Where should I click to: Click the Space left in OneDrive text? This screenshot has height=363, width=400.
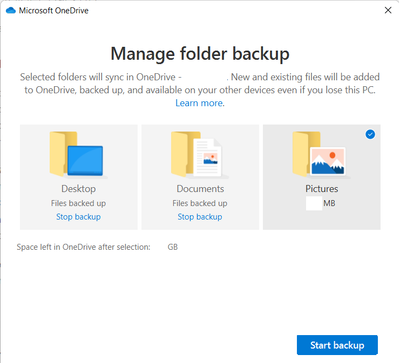tap(84, 247)
